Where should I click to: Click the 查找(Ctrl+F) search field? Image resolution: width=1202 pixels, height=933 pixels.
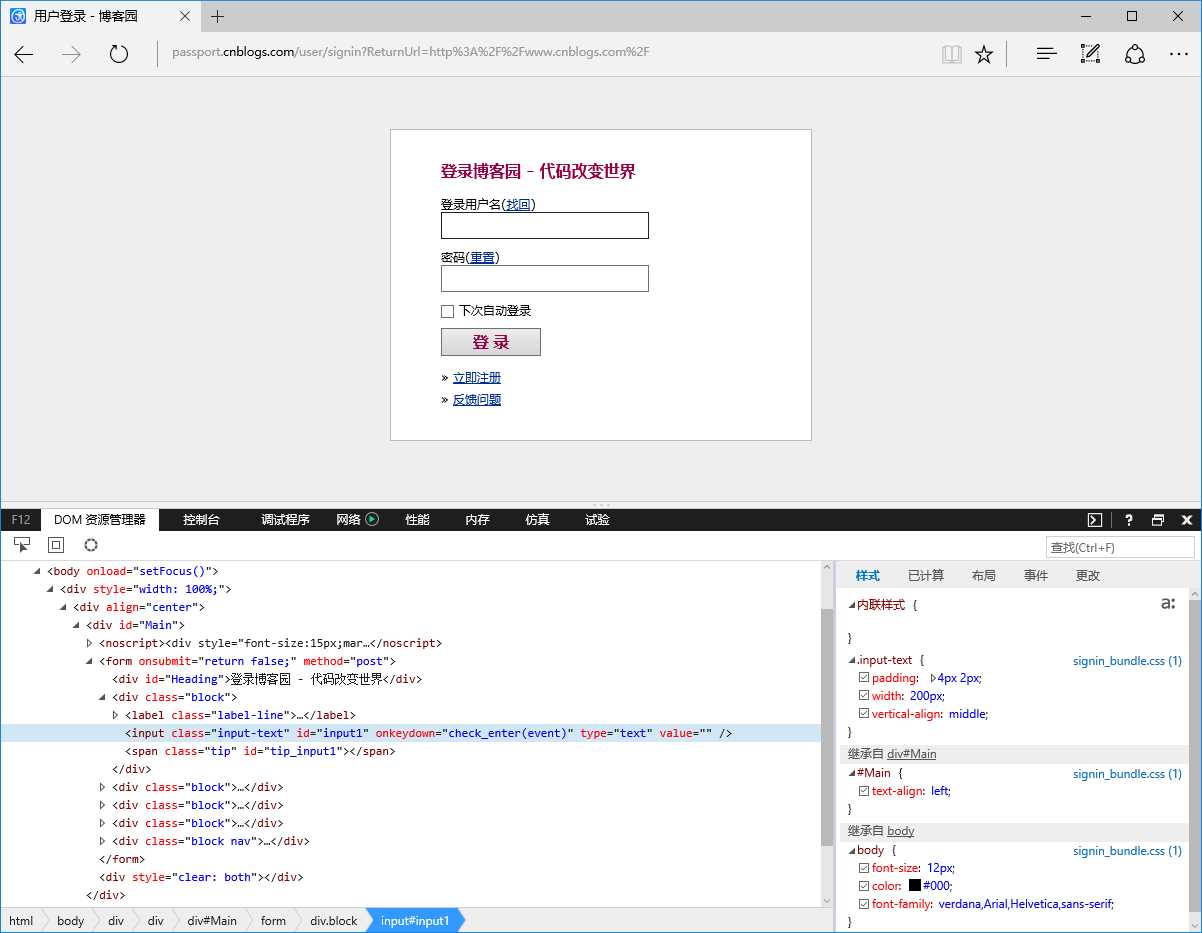click(x=1120, y=547)
